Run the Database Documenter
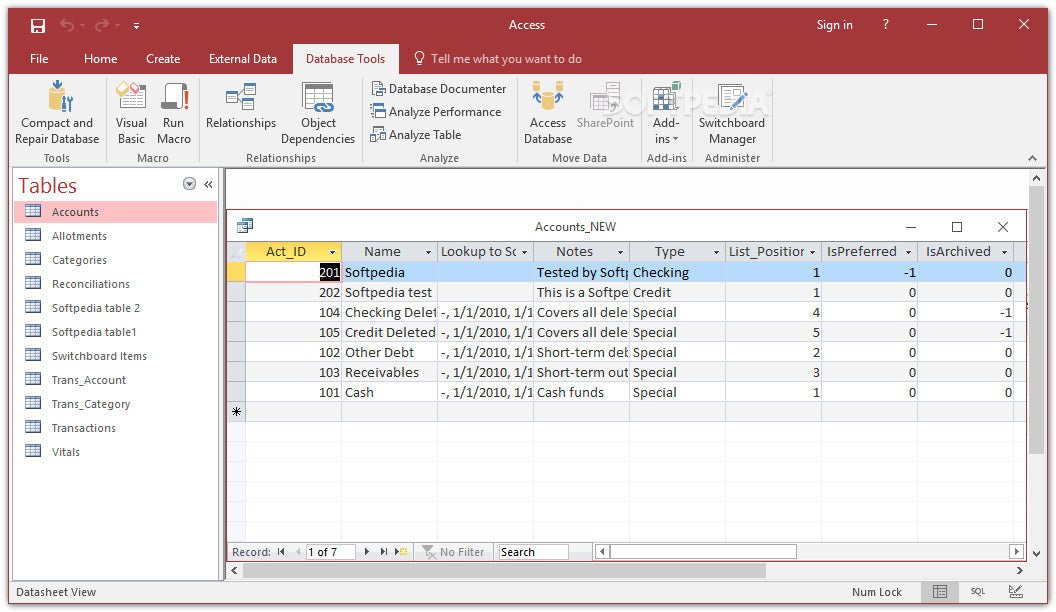Image resolution: width=1056 pixels, height=612 pixels. 439,88
